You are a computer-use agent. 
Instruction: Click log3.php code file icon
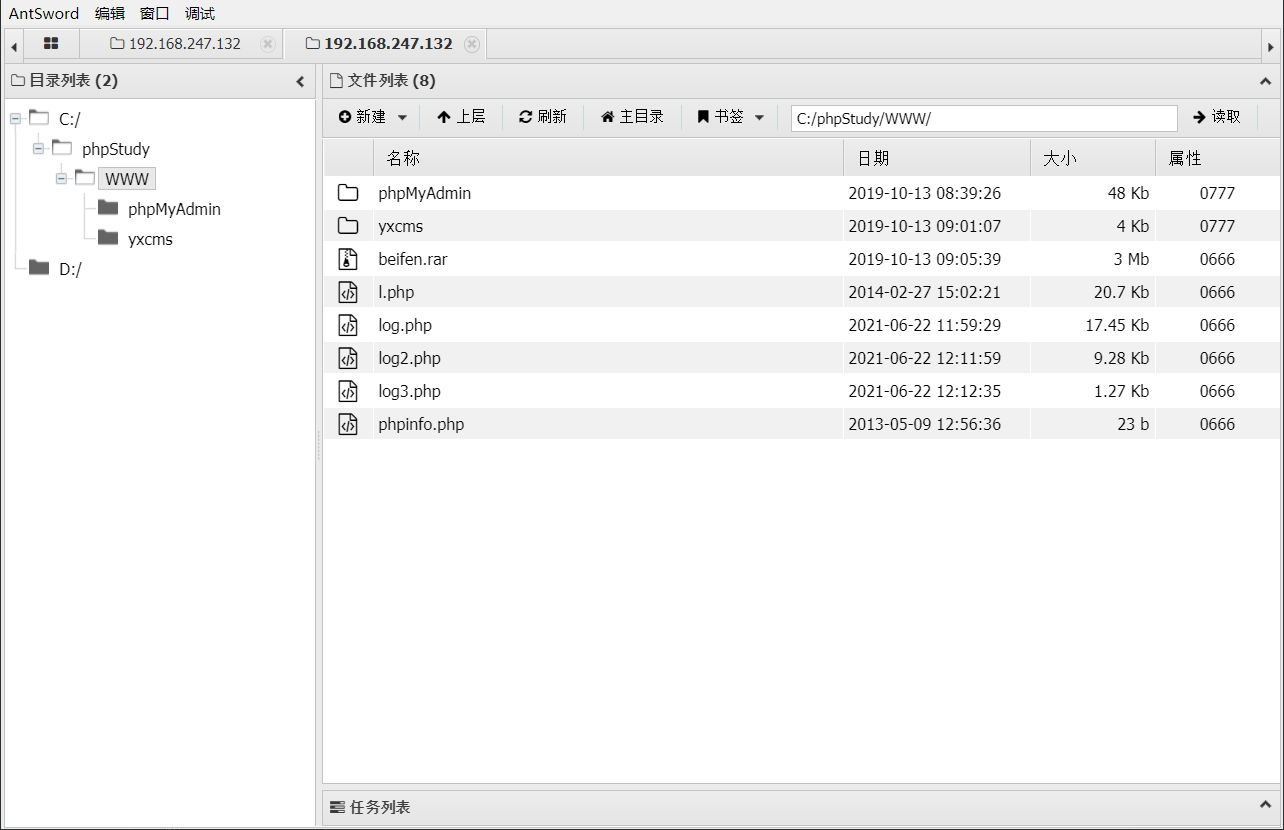pyautogui.click(x=348, y=391)
